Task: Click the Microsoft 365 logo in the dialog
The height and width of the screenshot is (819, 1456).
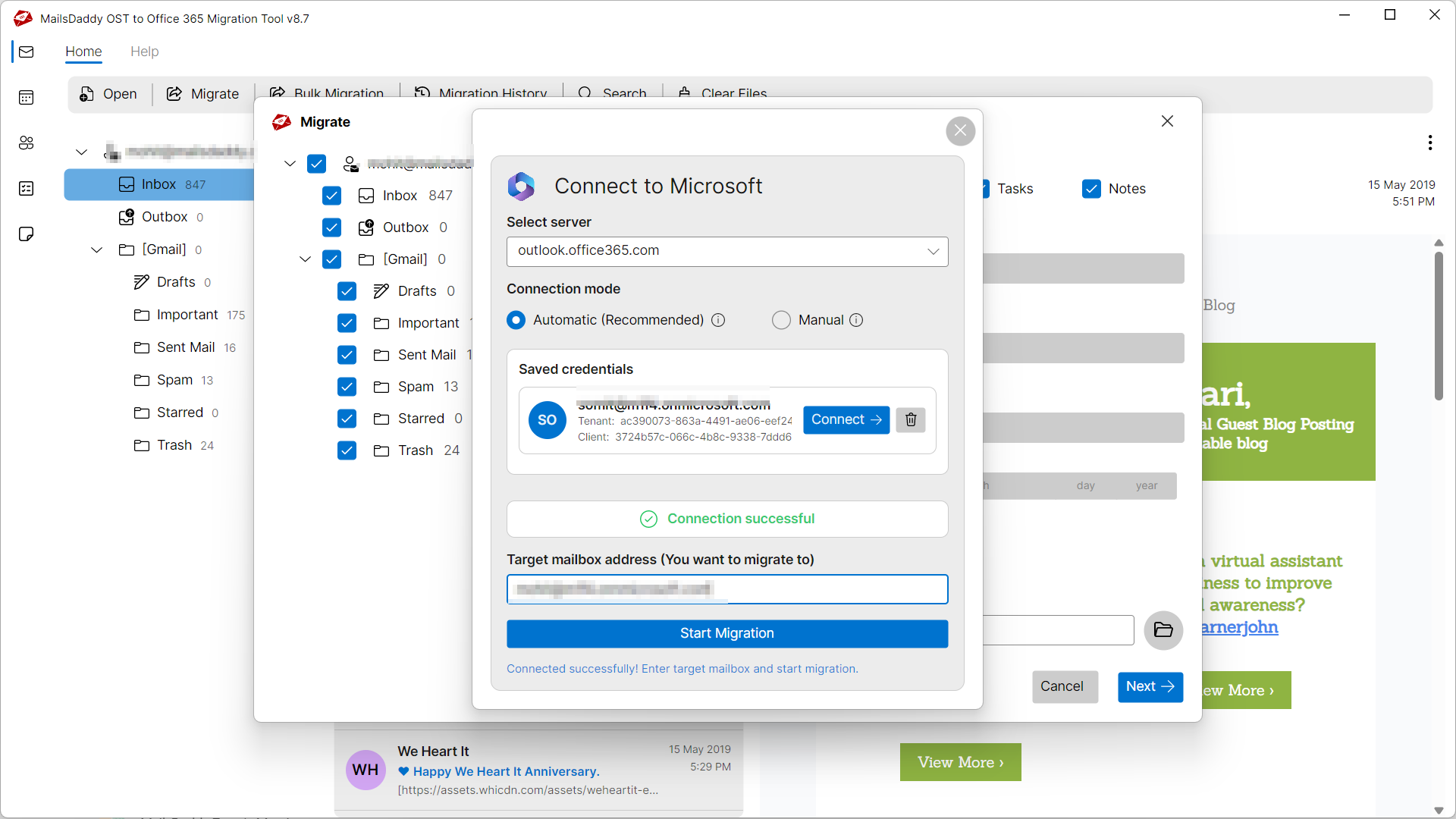Action: click(522, 186)
